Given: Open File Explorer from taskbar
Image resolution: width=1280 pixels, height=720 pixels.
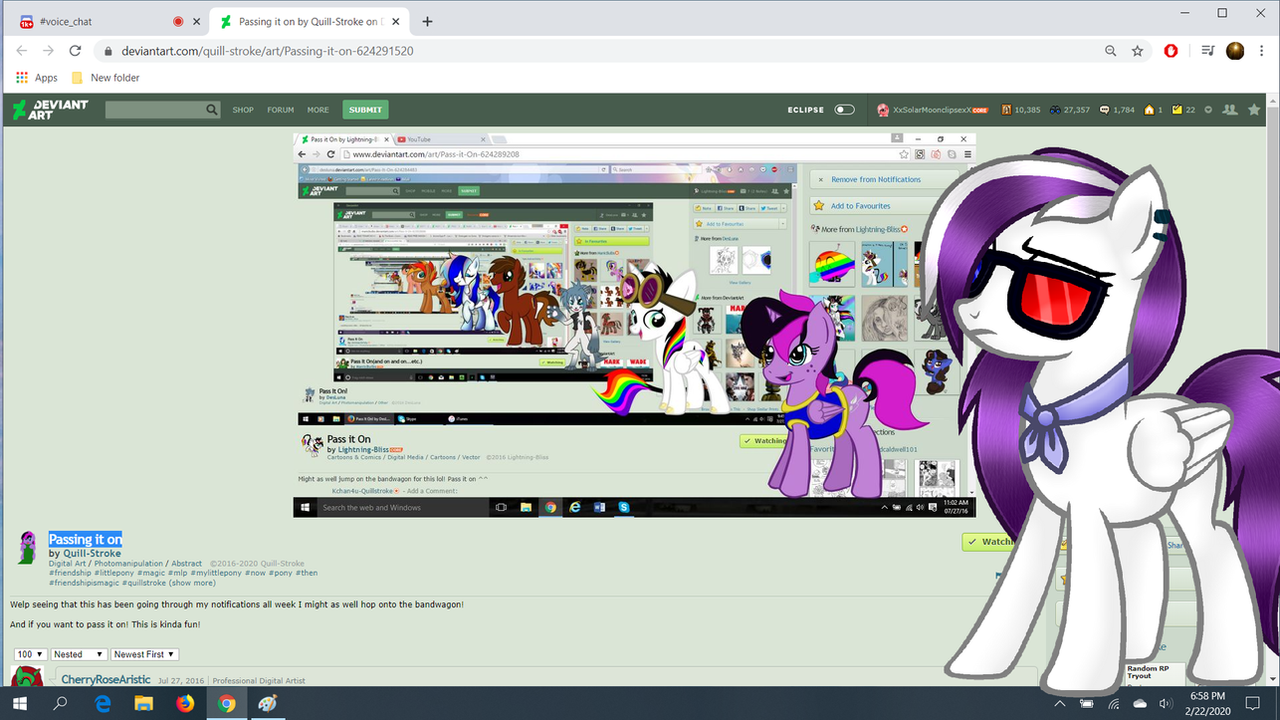Looking at the screenshot, I should [143, 703].
